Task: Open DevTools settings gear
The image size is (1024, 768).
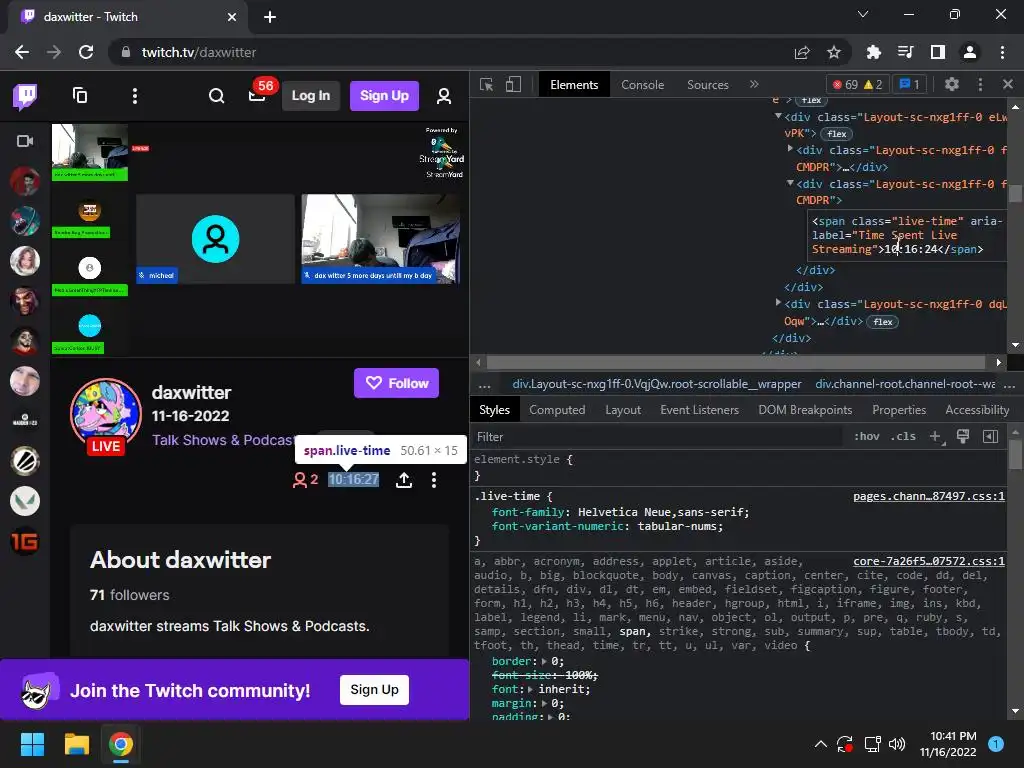Action: coord(952,84)
